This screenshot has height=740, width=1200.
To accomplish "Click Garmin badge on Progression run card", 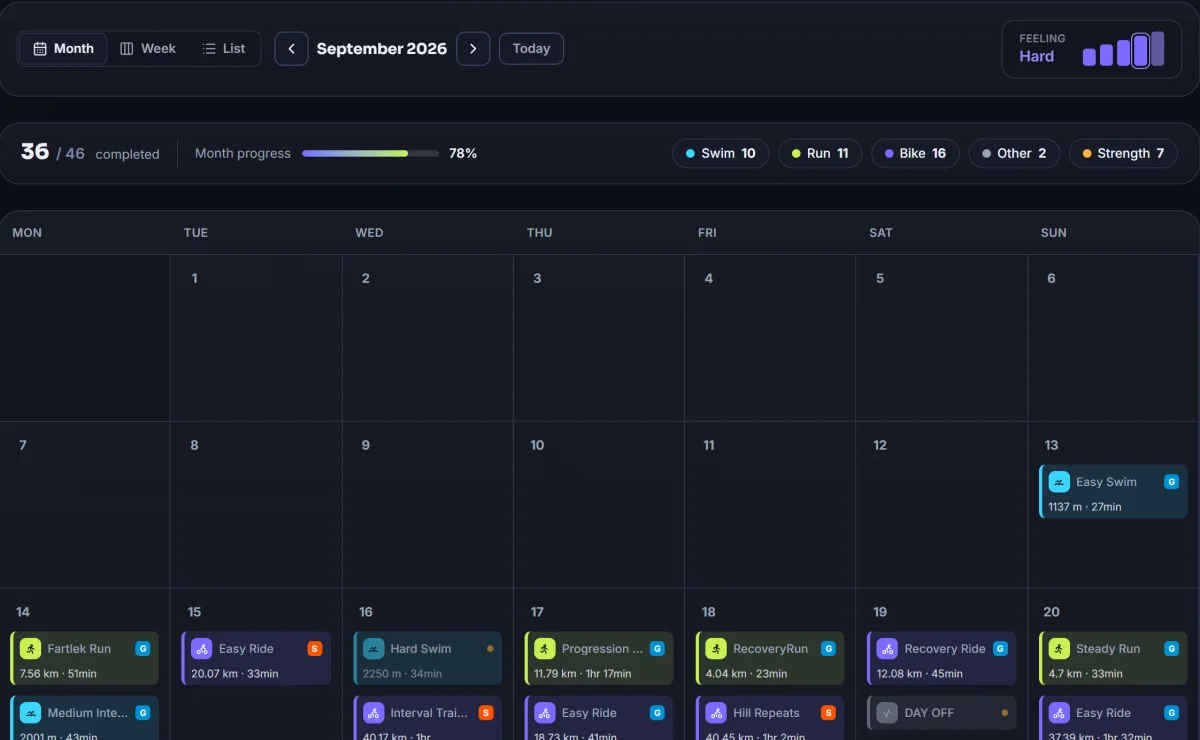I will pos(657,649).
